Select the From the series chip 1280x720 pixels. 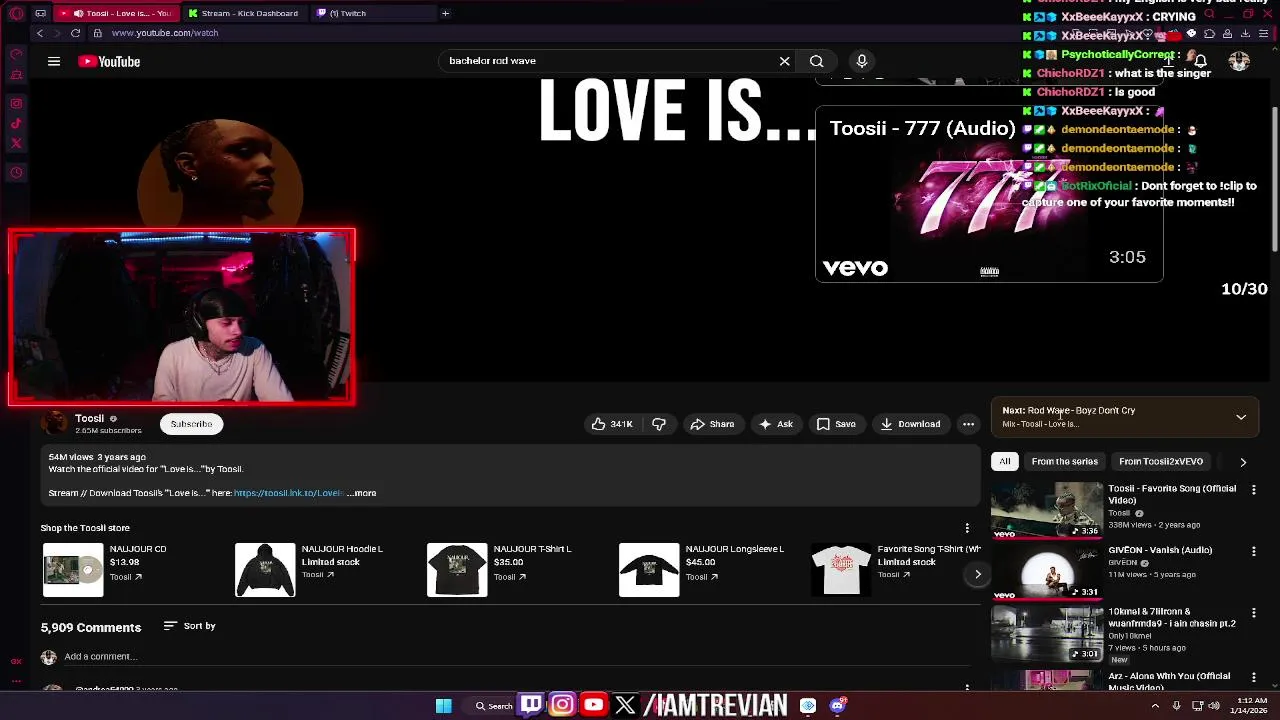(1064, 462)
